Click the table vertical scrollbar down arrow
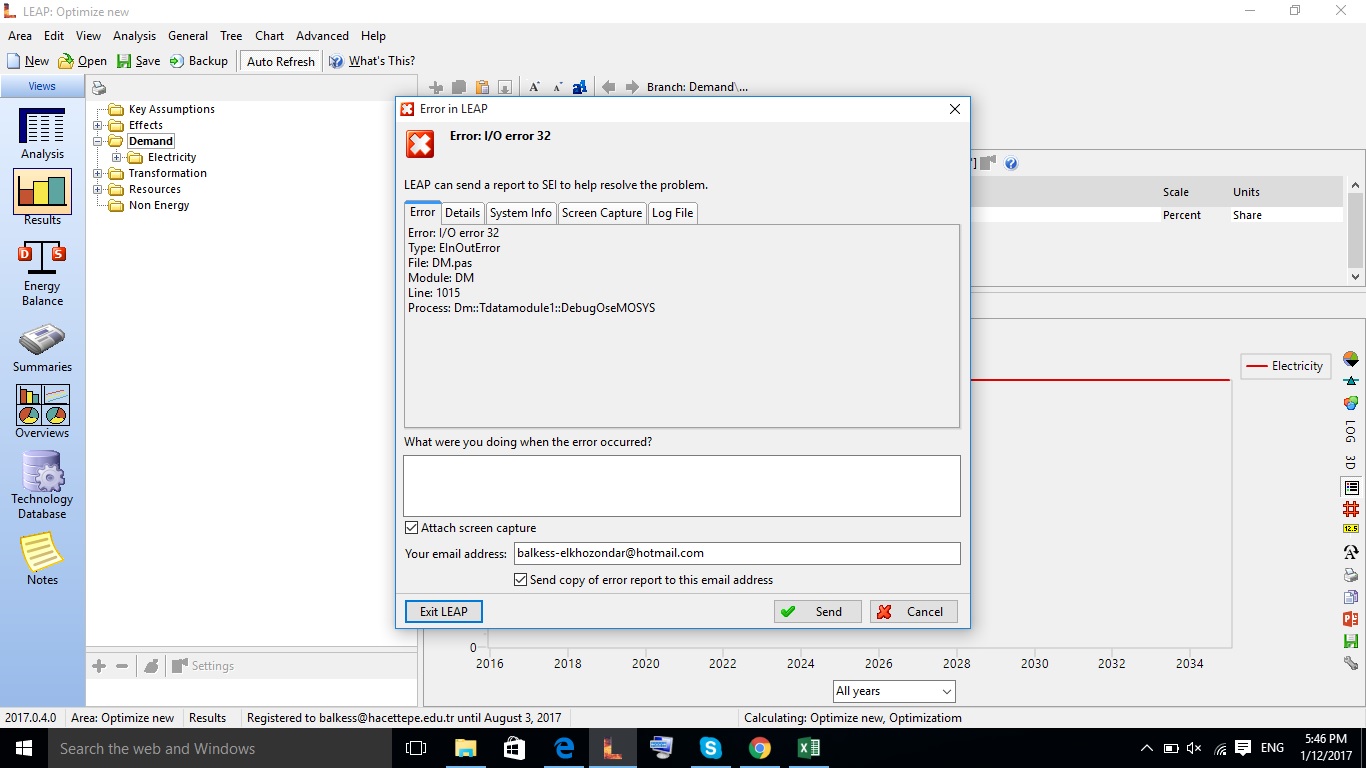The image size is (1366, 768). point(1357,277)
